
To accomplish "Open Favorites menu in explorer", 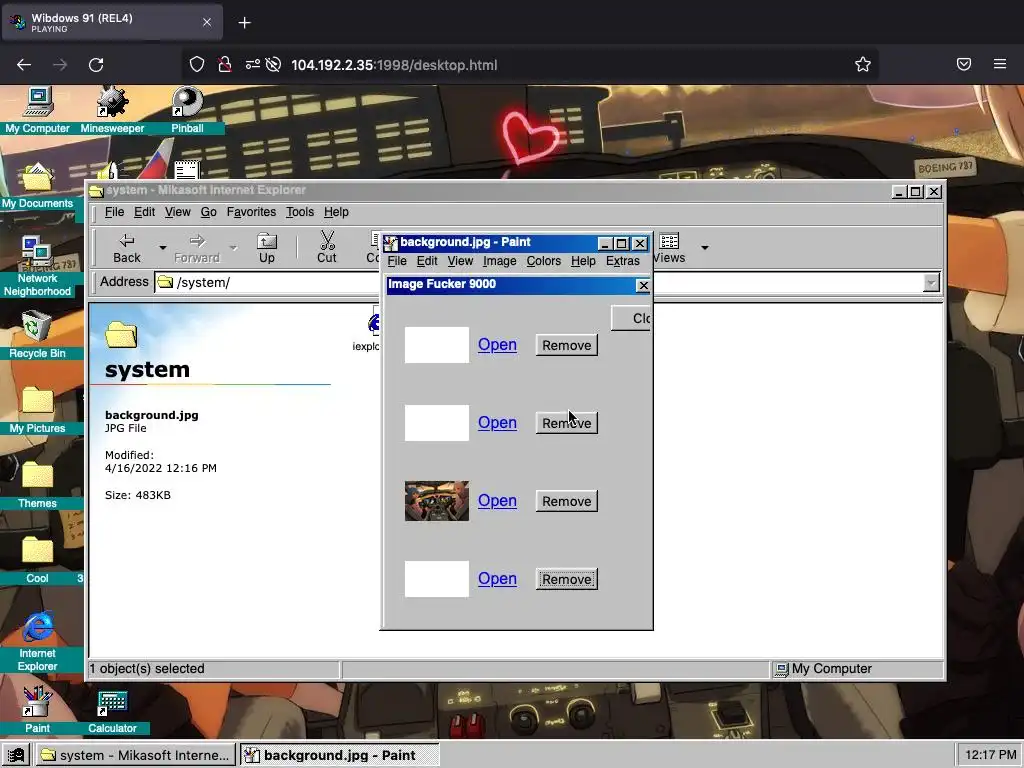I will point(251,212).
